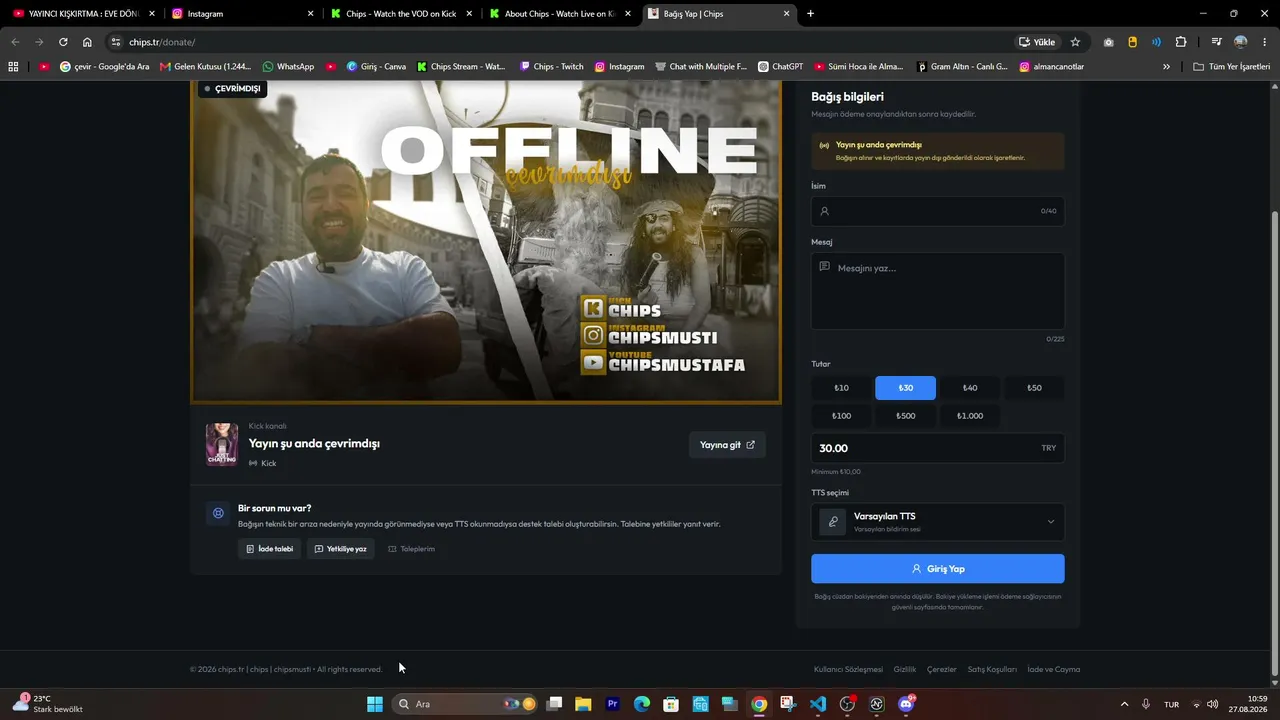
Task: Click the site info icon in address bar
Action: point(115,42)
